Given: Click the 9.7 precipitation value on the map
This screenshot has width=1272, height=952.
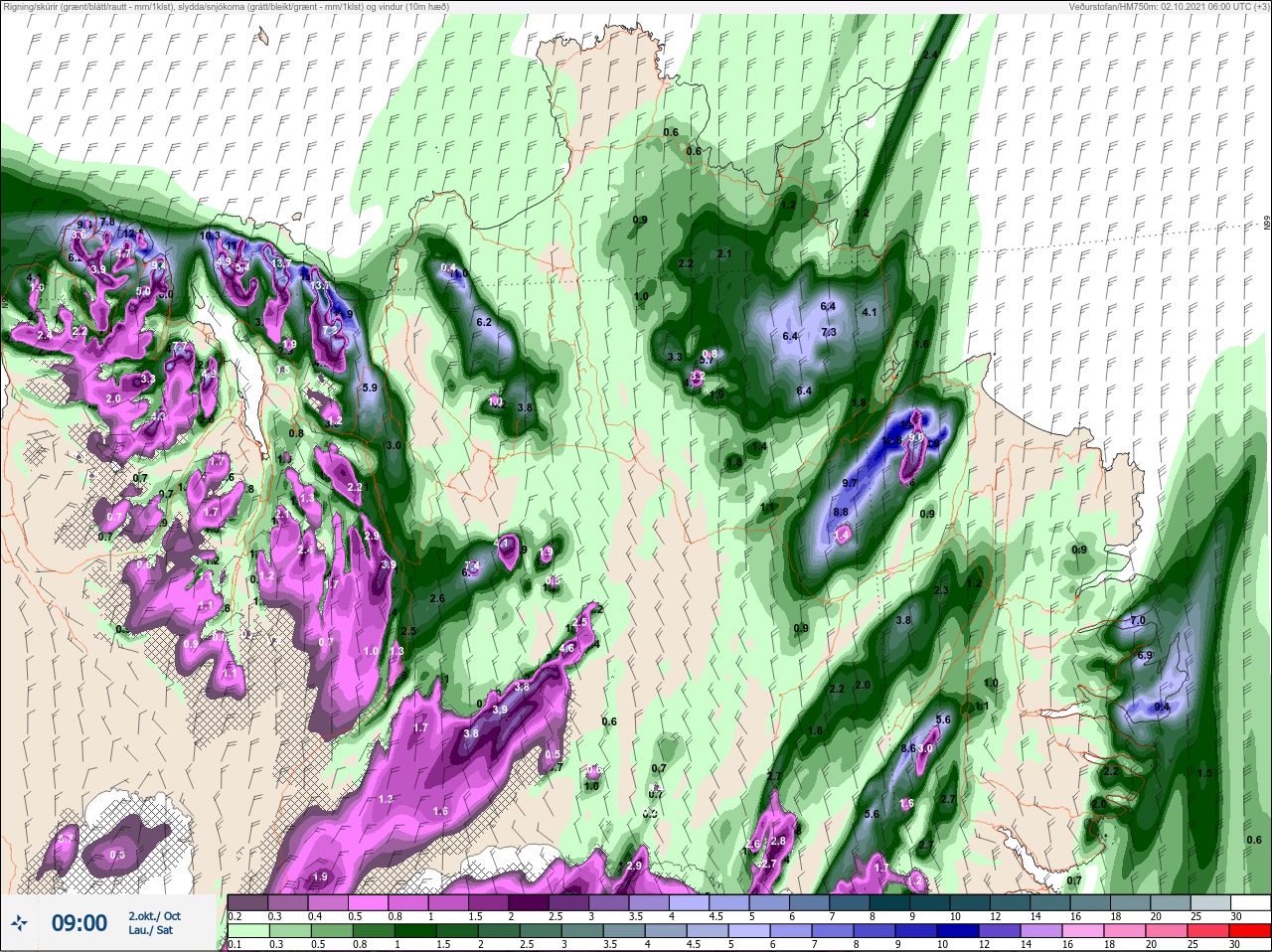Looking at the screenshot, I should click(850, 483).
